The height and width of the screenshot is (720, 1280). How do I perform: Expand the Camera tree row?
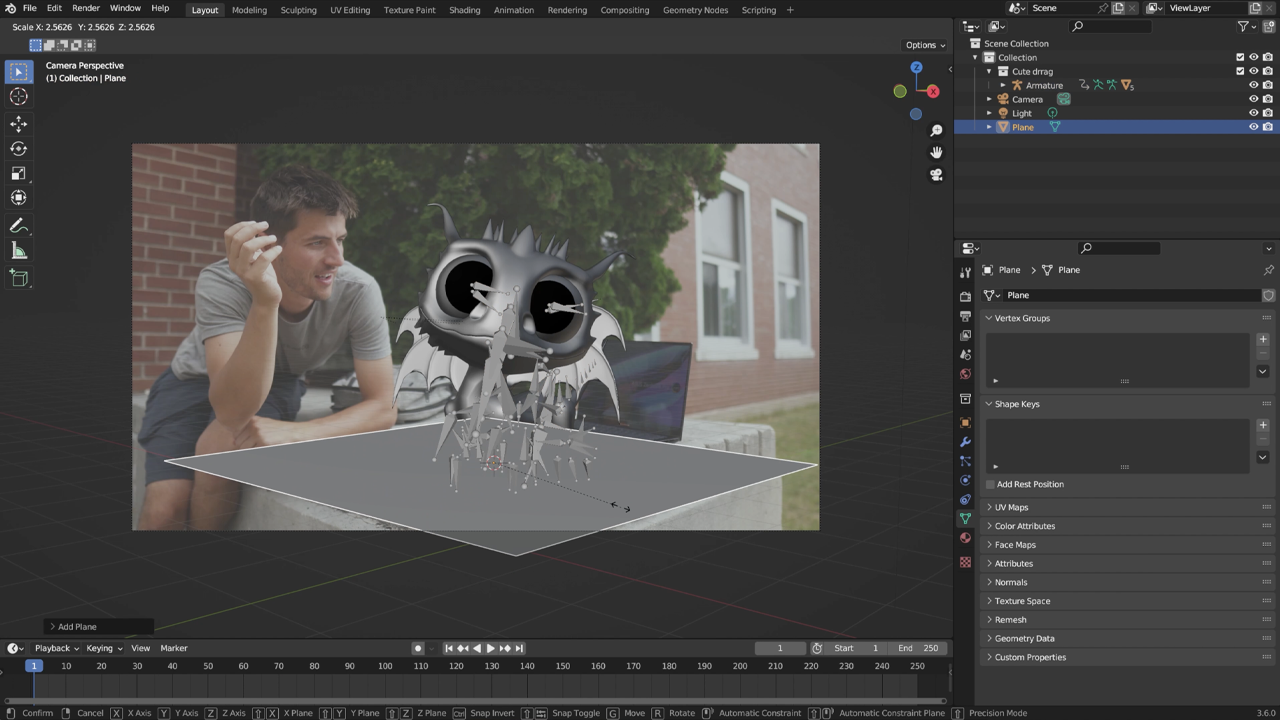[989, 99]
